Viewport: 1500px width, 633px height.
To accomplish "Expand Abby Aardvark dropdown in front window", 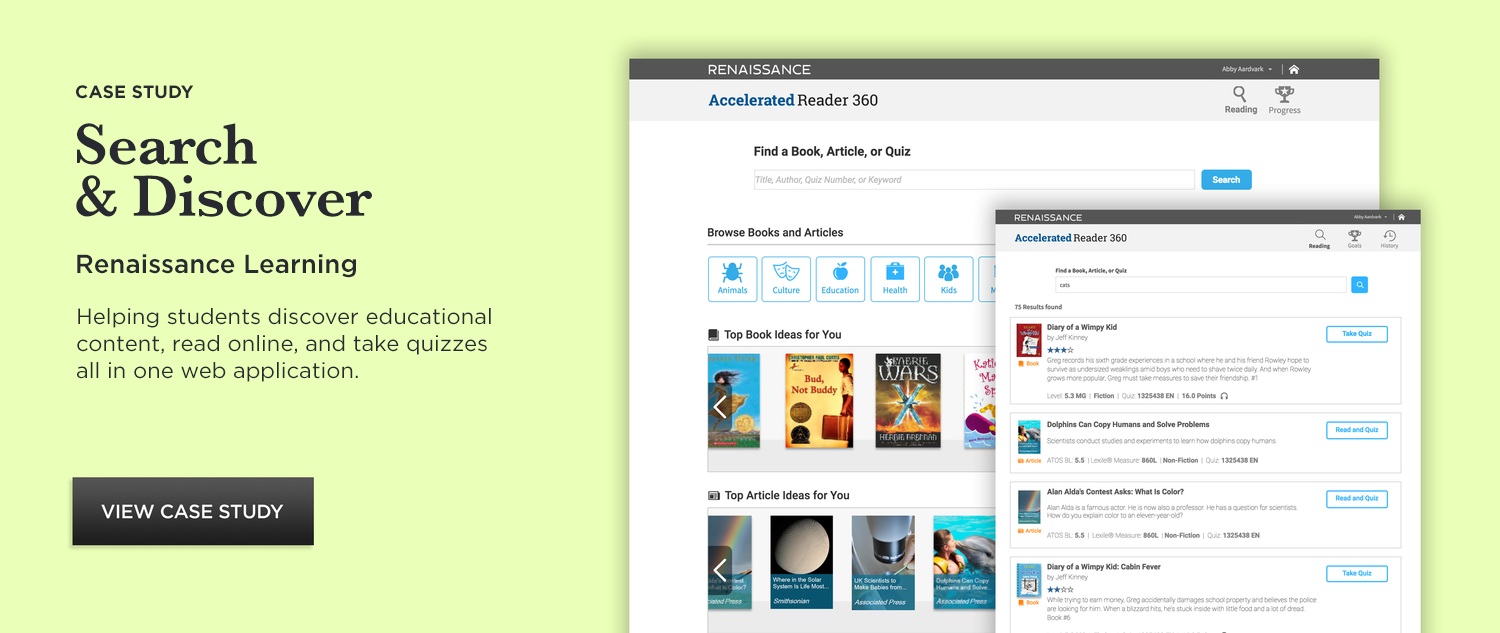I will 1370,217.
